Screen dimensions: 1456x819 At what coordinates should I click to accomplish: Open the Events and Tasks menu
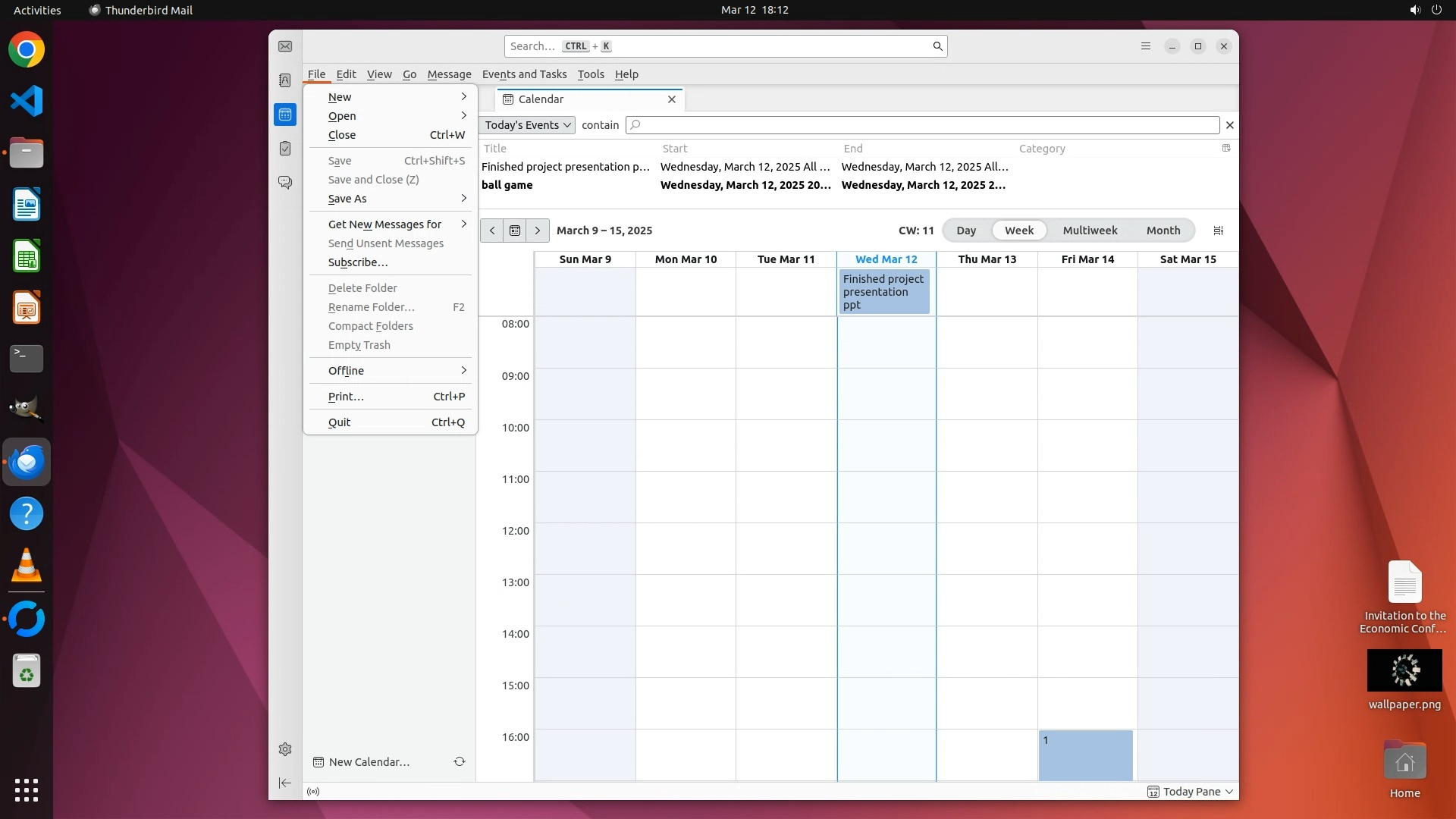click(524, 74)
